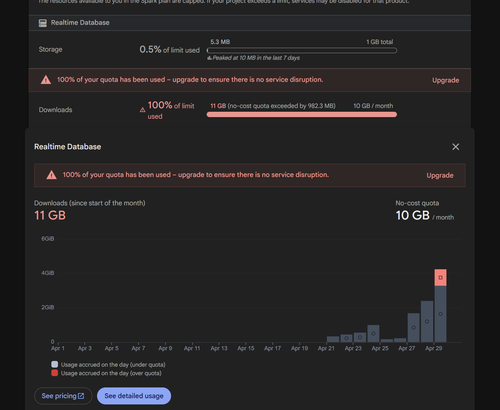Click the Apr 27 bar in downloads chart

pos(413,327)
